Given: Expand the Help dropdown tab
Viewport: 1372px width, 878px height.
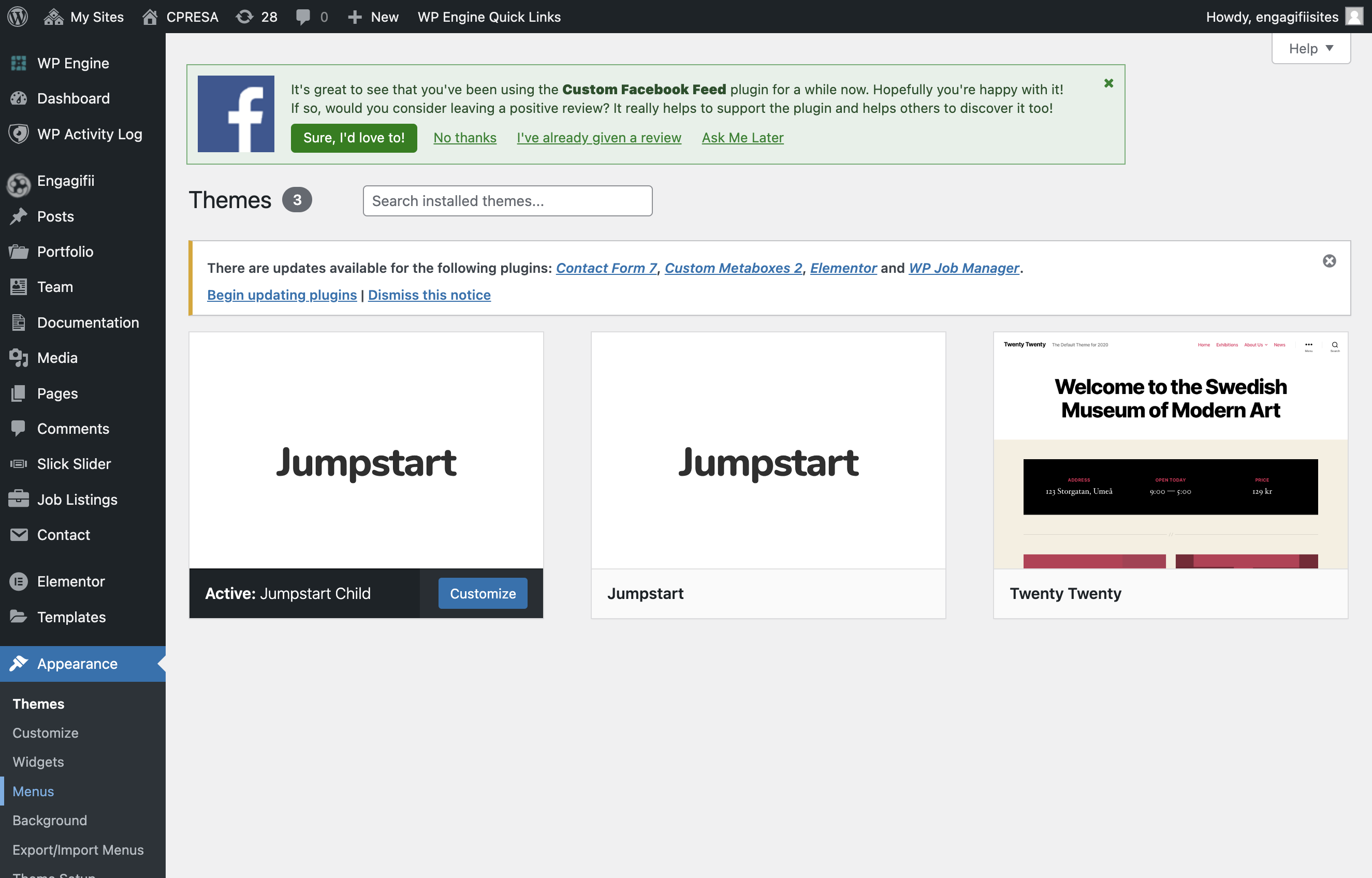Looking at the screenshot, I should [x=1311, y=49].
